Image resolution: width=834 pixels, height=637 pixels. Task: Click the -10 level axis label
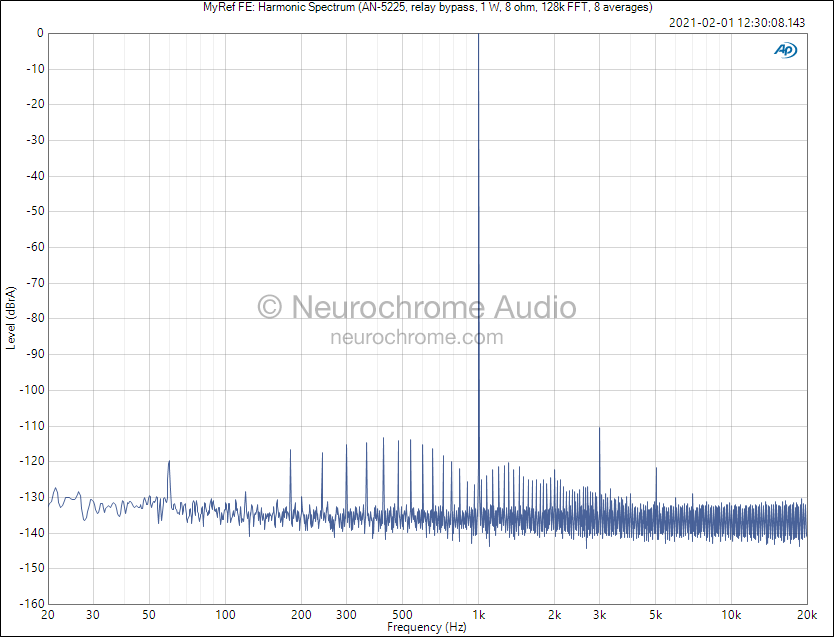click(x=35, y=69)
